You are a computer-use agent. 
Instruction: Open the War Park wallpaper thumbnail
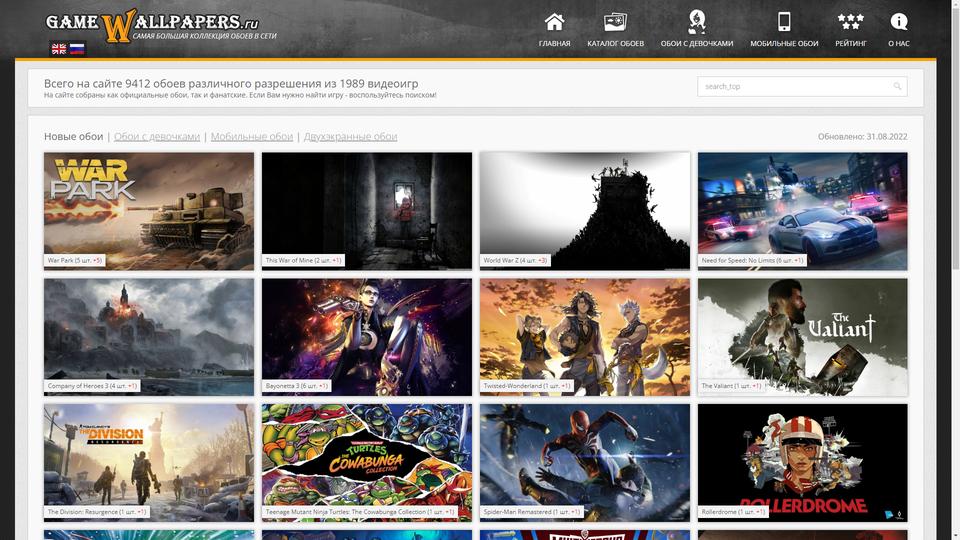point(149,211)
